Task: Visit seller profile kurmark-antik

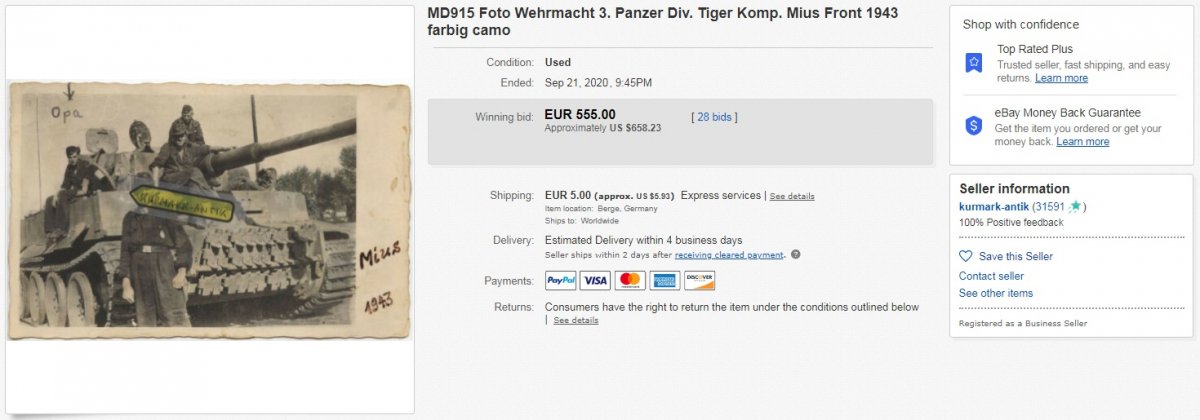Action: [994, 206]
